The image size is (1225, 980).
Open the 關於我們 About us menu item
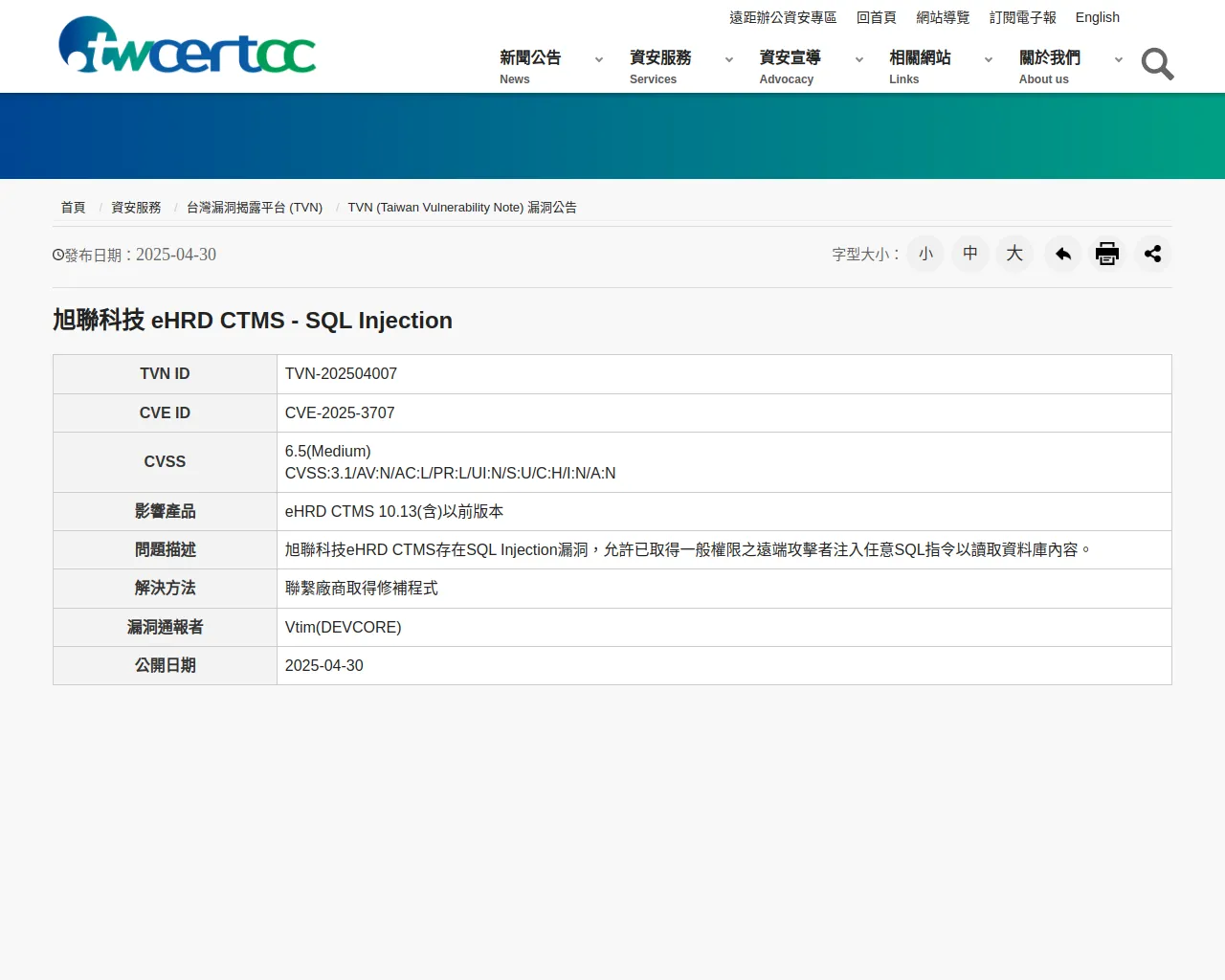pos(1050,67)
